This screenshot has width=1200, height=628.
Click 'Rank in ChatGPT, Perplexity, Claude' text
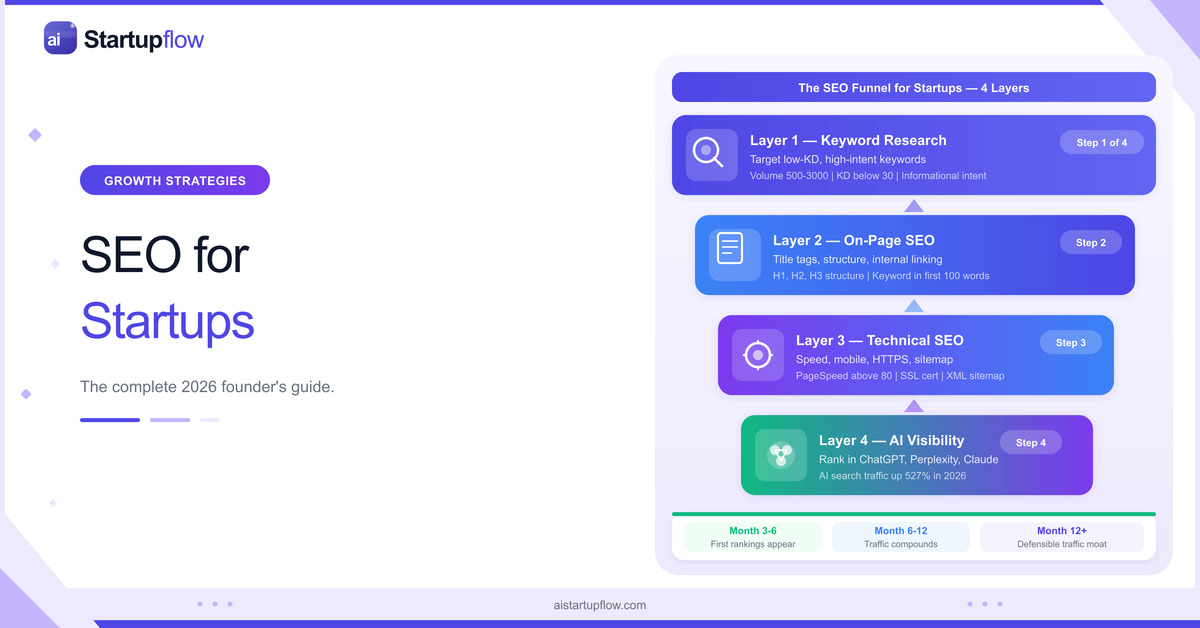pyautogui.click(x=909, y=459)
